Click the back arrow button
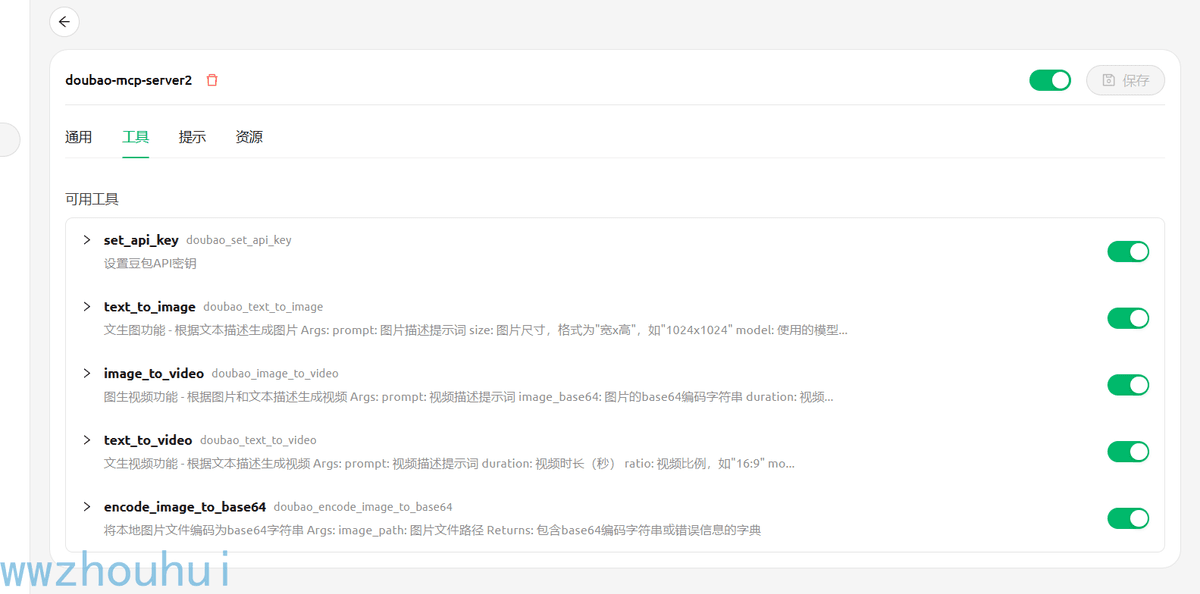 tap(64, 21)
